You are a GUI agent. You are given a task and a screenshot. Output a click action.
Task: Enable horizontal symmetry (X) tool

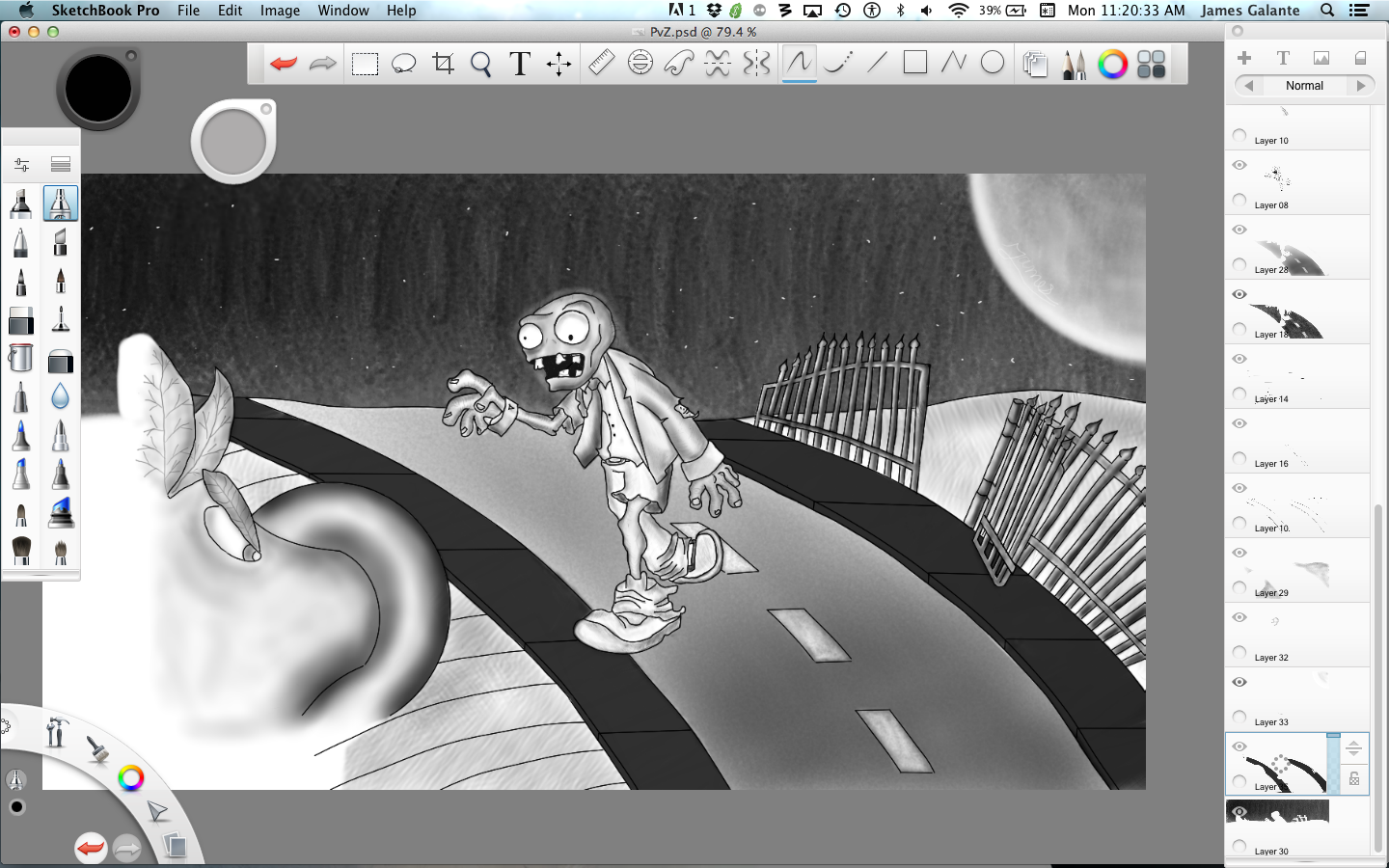click(x=718, y=64)
